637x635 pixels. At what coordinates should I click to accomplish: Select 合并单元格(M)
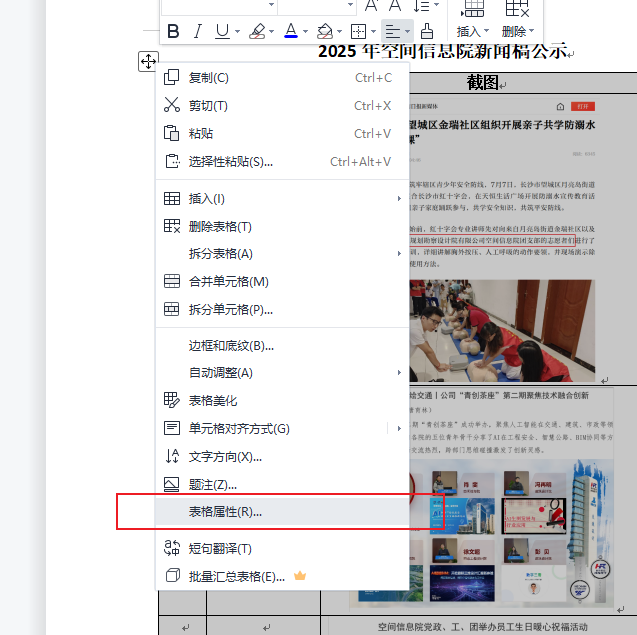(282, 282)
